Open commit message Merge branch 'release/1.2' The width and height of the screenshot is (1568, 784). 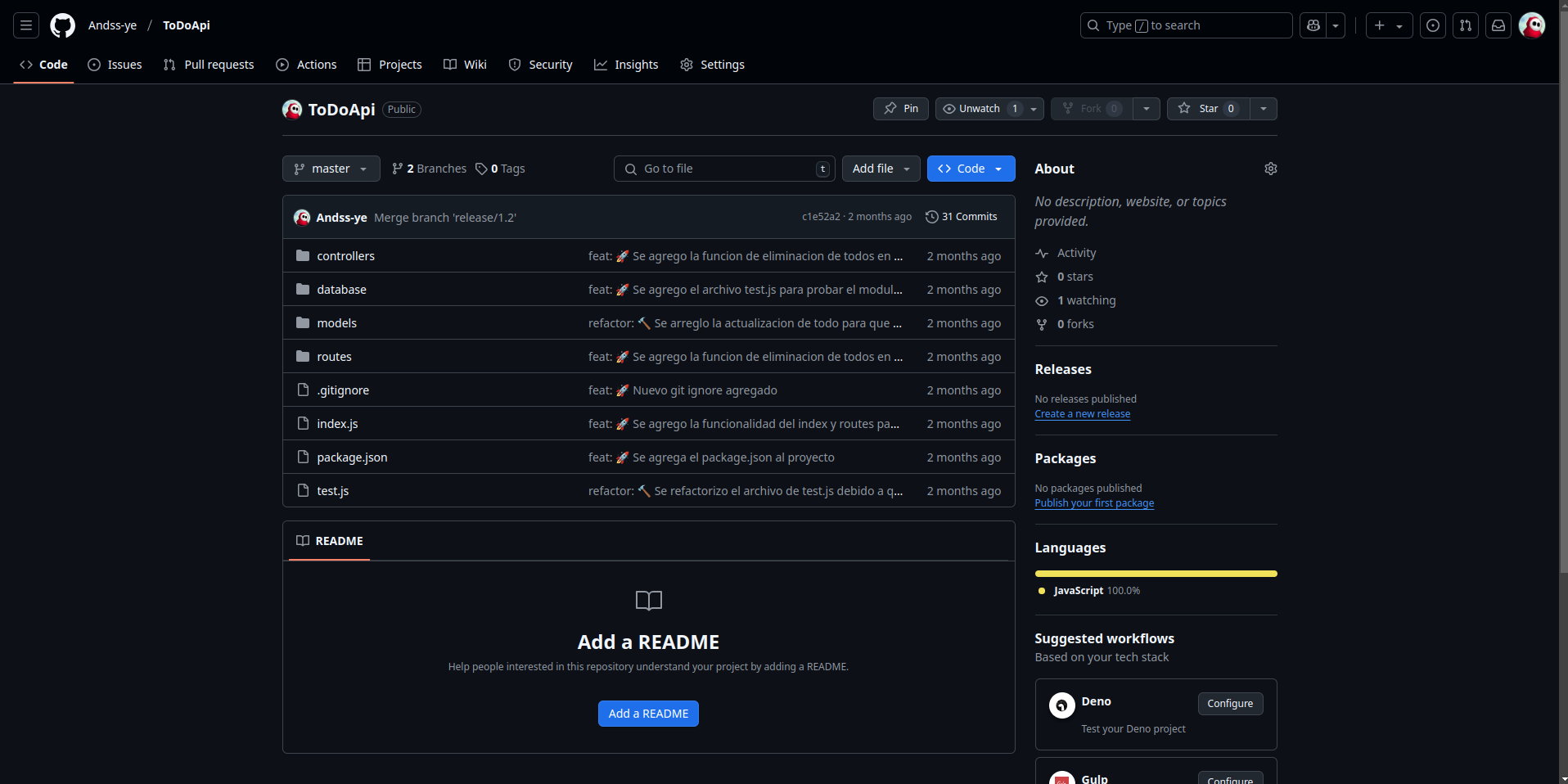pos(445,218)
